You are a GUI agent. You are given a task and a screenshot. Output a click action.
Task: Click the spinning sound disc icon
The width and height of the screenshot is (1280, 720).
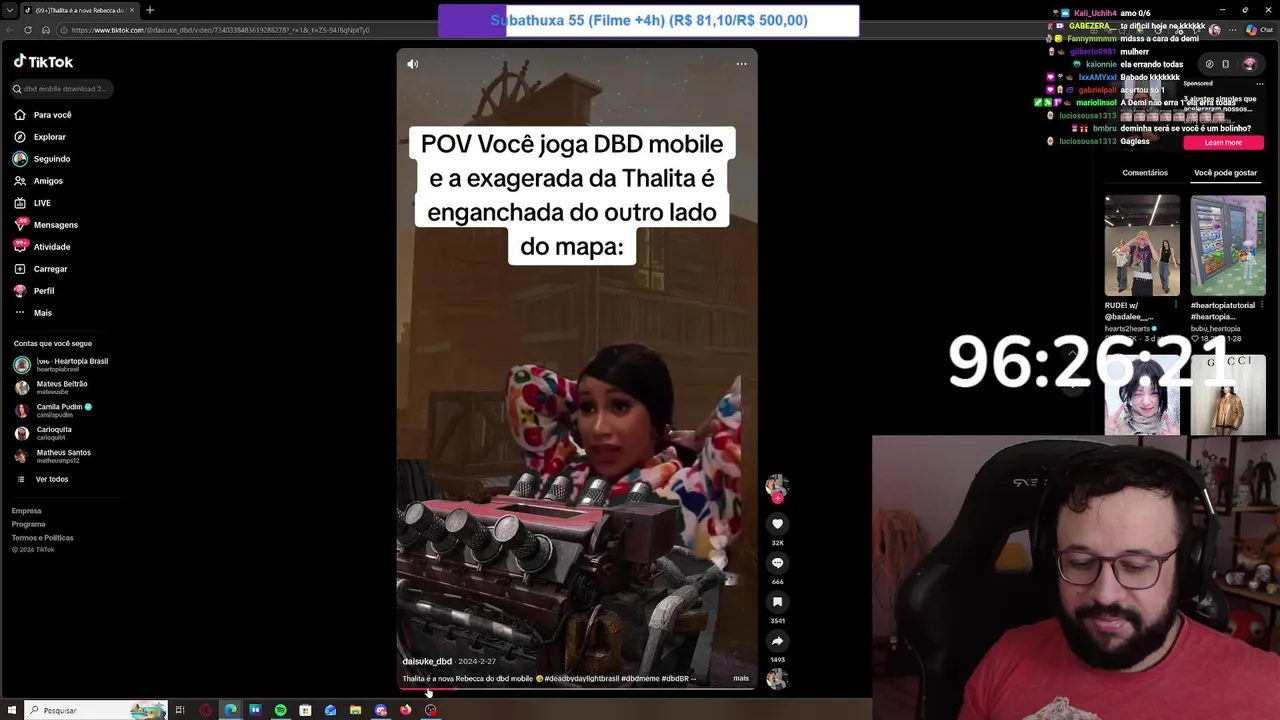(777, 679)
